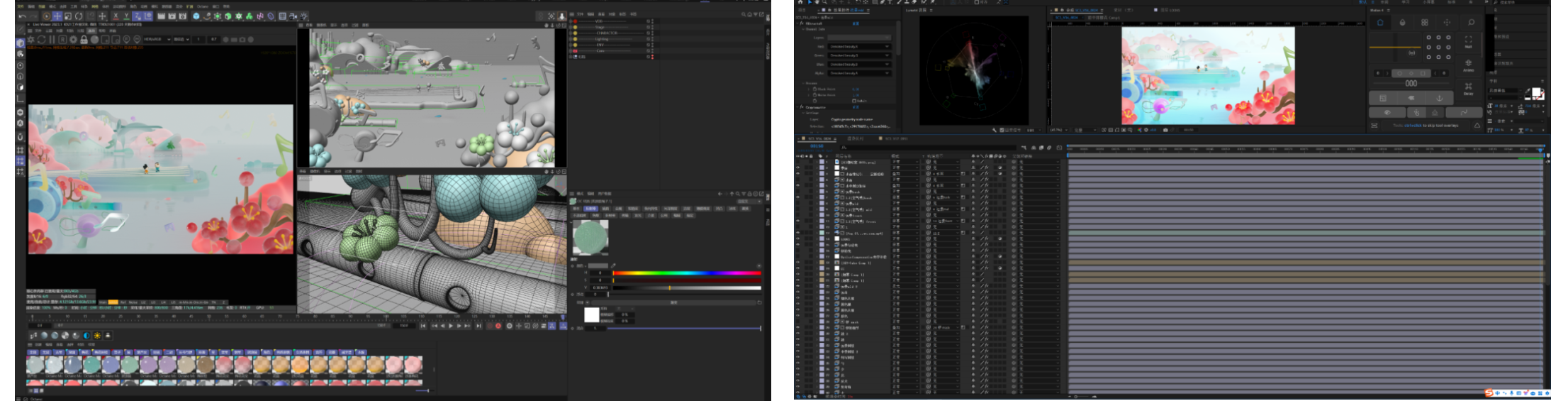Click the Motion 4 search magnifier icon
This screenshot has height=401, width=1568.
[x=1470, y=23]
